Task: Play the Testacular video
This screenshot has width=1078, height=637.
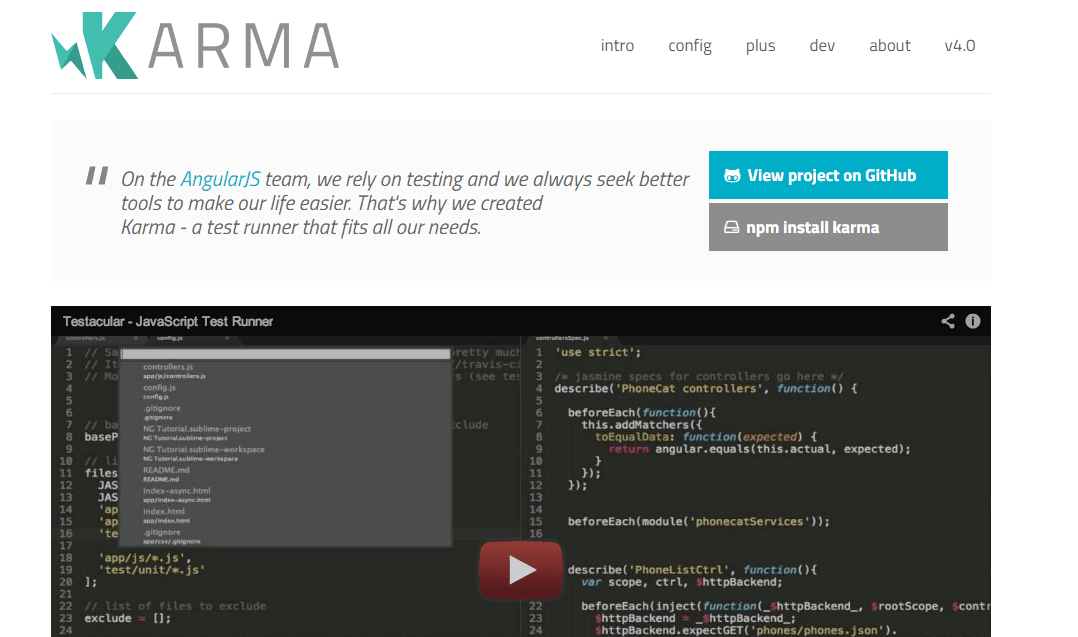Action: click(520, 569)
